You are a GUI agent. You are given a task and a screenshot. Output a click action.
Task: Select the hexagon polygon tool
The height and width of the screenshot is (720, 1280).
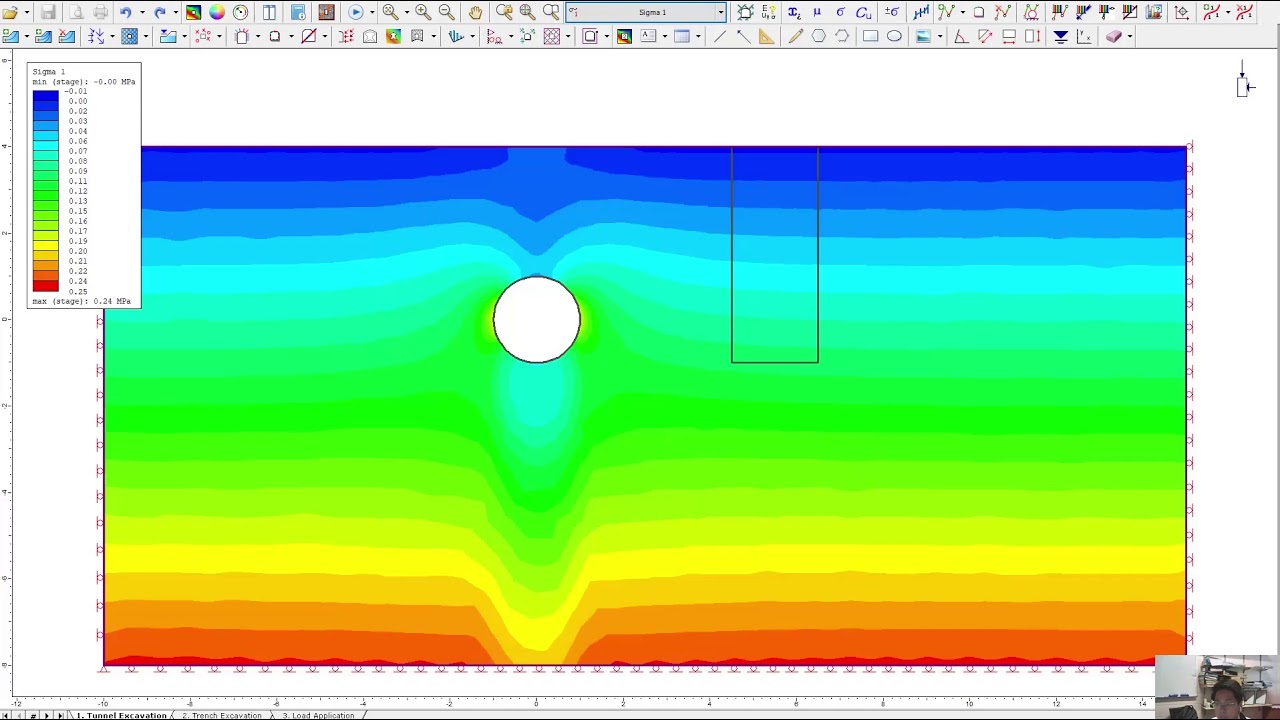pyautogui.click(x=819, y=36)
